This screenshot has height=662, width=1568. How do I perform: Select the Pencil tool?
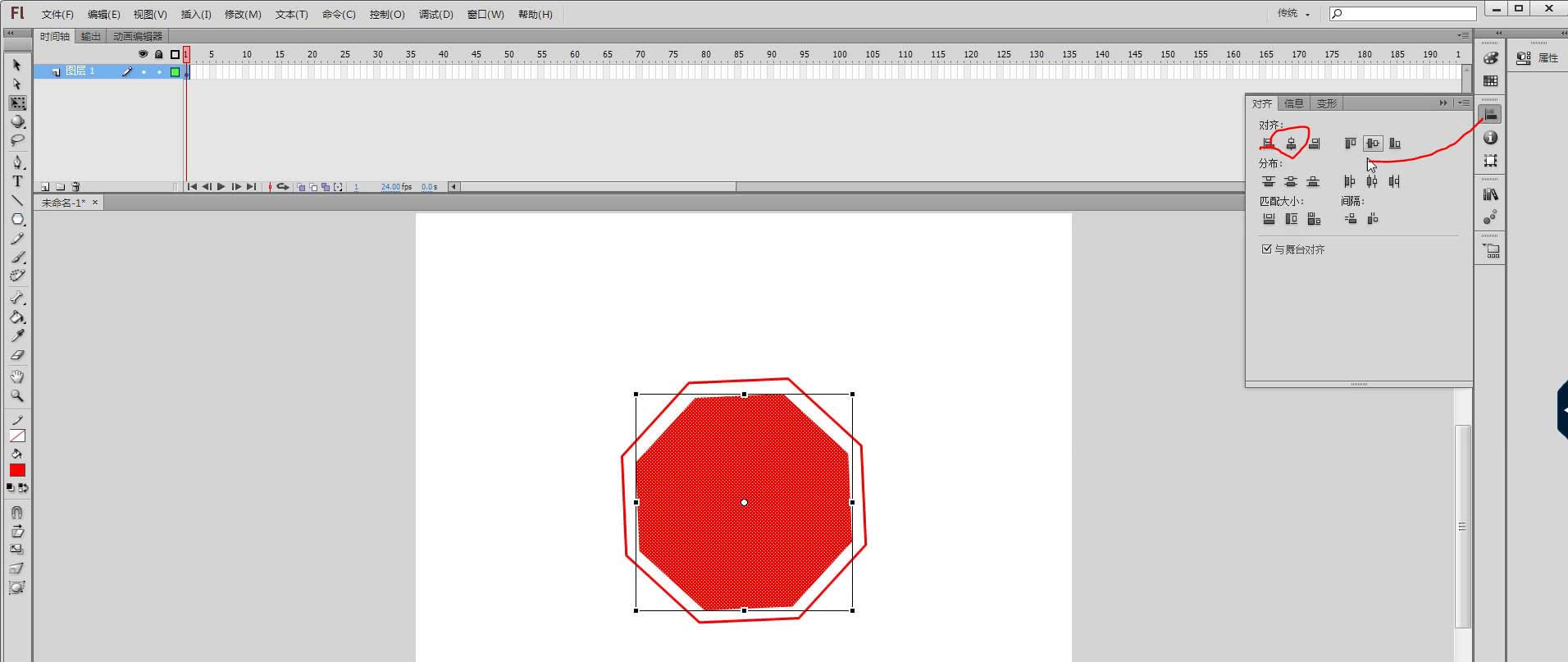pyautogui.click(x=17, y=239)
